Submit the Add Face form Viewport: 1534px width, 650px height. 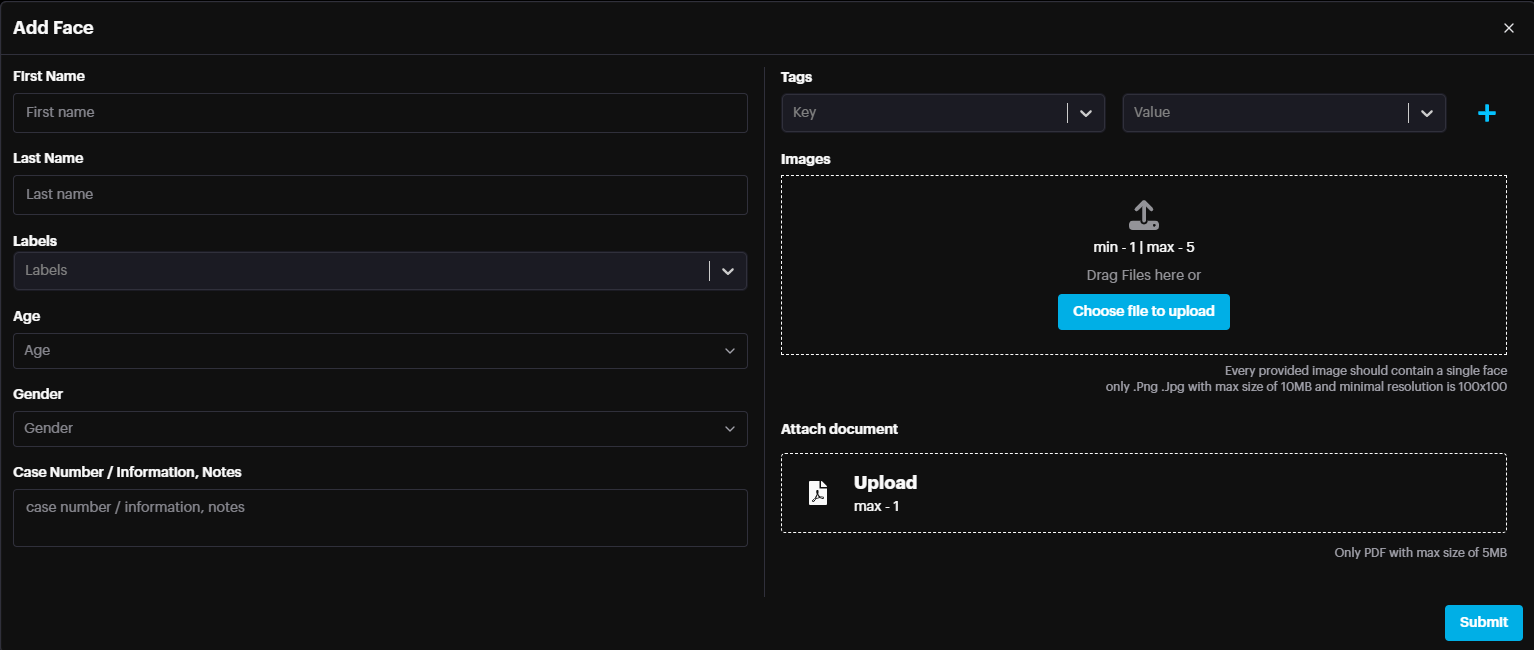(x=1483, y=622)
